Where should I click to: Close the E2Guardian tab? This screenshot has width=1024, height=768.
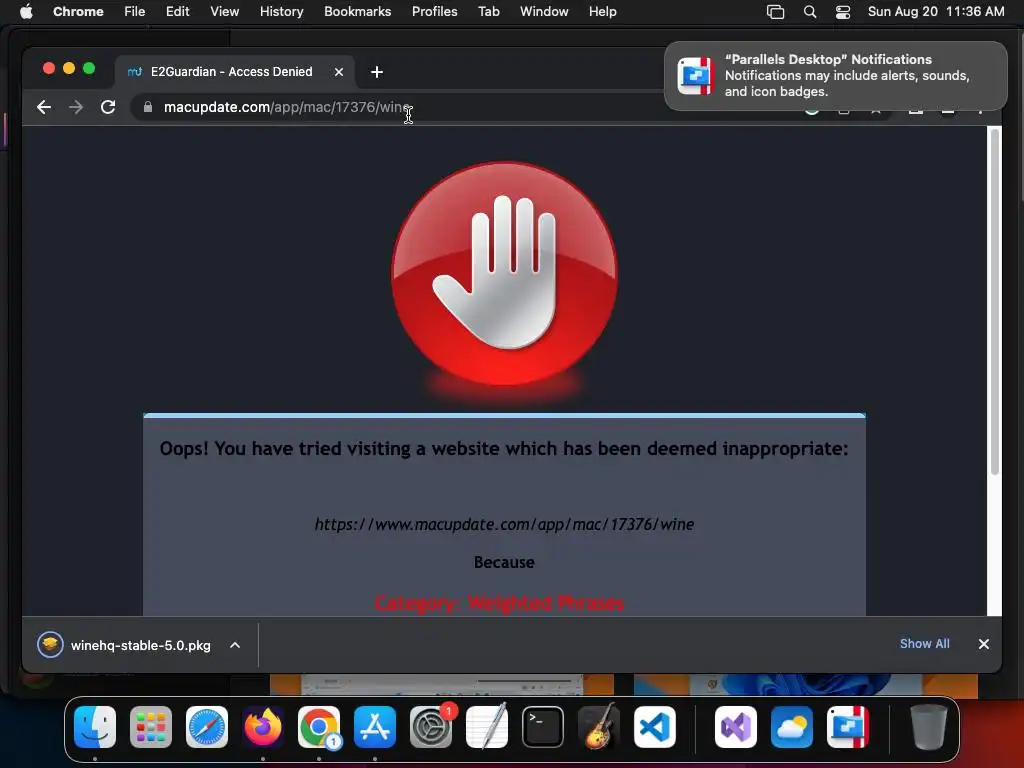(x=339, y=72)
